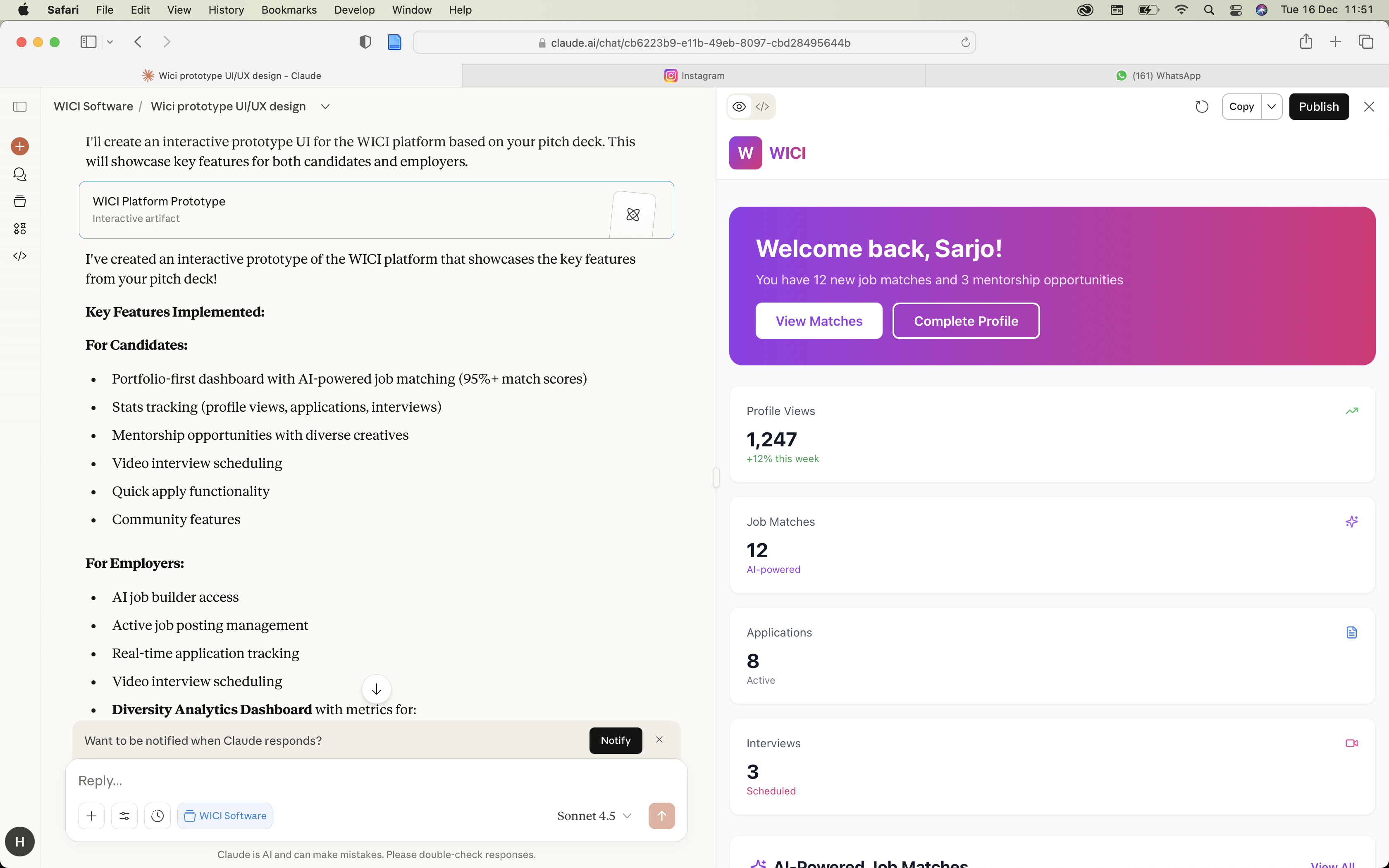The width and height of the screenshot is (1389, 868).
Task: Open the Sonnet 4.5 model selector
Action: tap(594, 816)
